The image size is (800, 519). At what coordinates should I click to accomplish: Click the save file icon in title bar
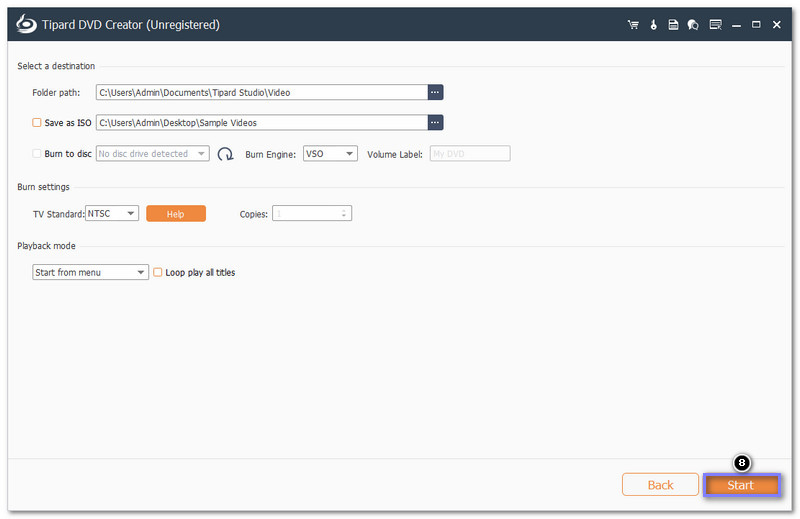(x=673, y=24)
